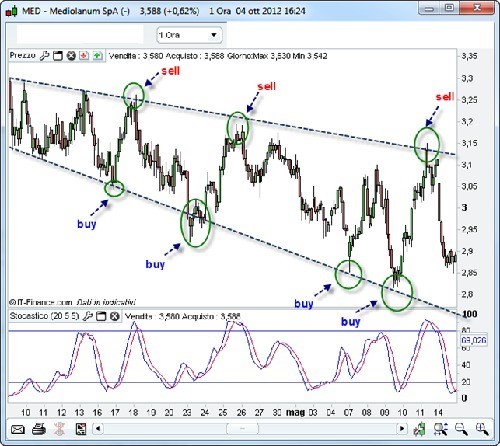
Task: Open the 1 Ora timeframe dropdown
Action: coord(189,35)
